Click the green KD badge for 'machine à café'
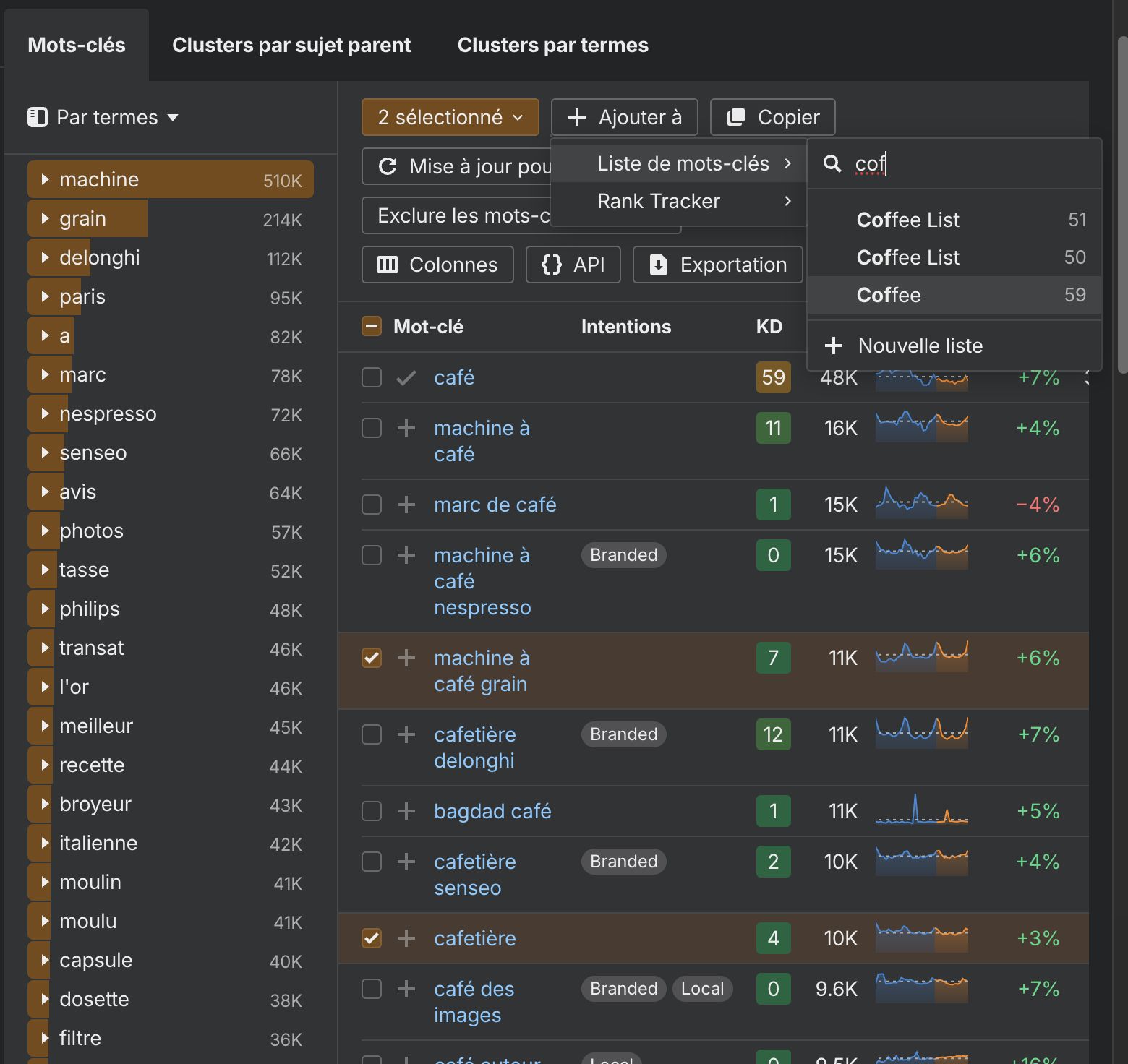 click(x=773, y=428)
